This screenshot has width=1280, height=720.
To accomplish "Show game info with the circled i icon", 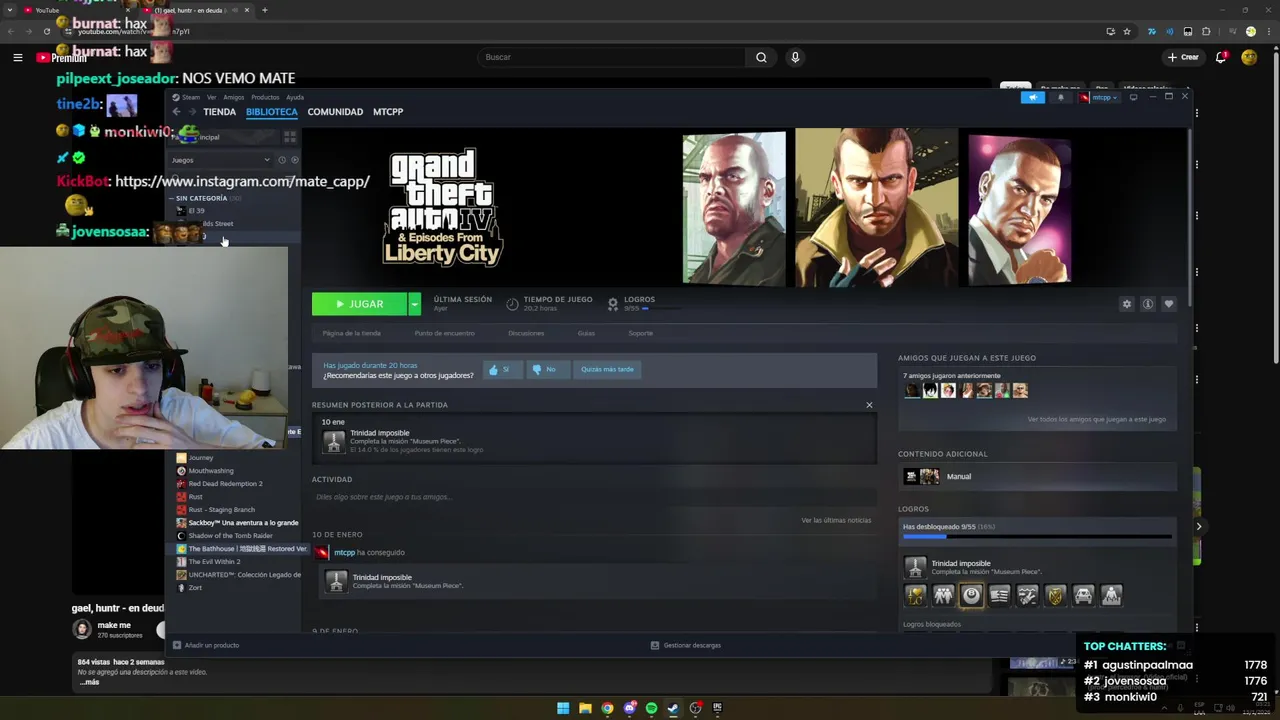I will click(x=1148, y=304).
